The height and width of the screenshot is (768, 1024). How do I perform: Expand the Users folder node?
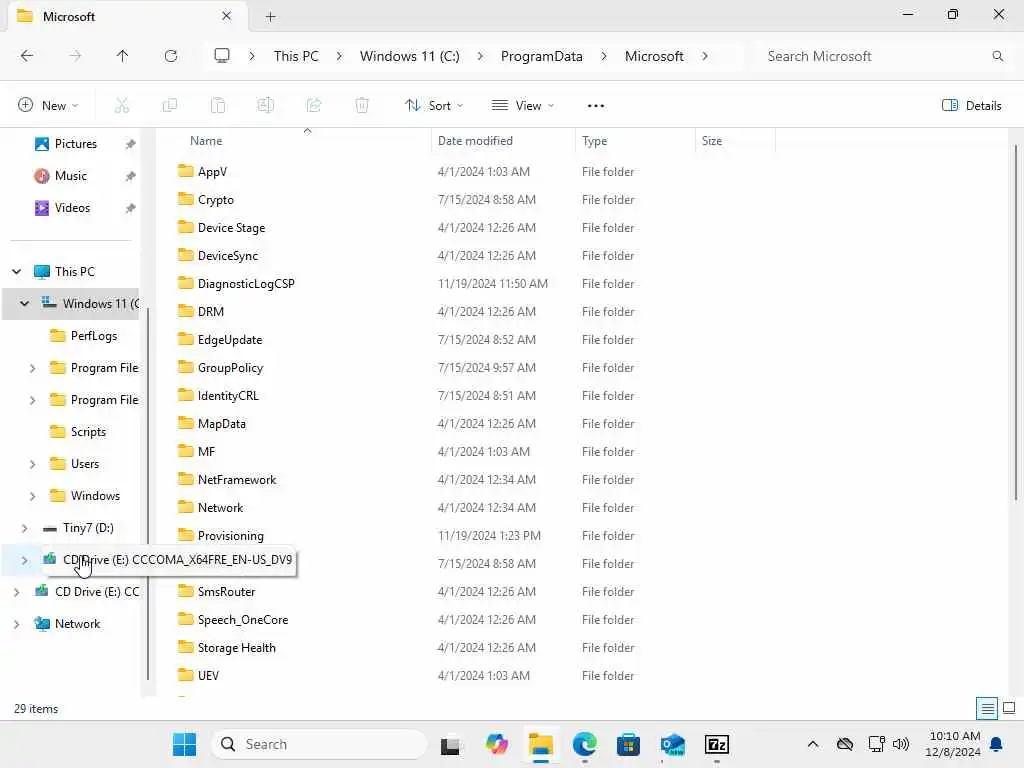pos(32,464)
